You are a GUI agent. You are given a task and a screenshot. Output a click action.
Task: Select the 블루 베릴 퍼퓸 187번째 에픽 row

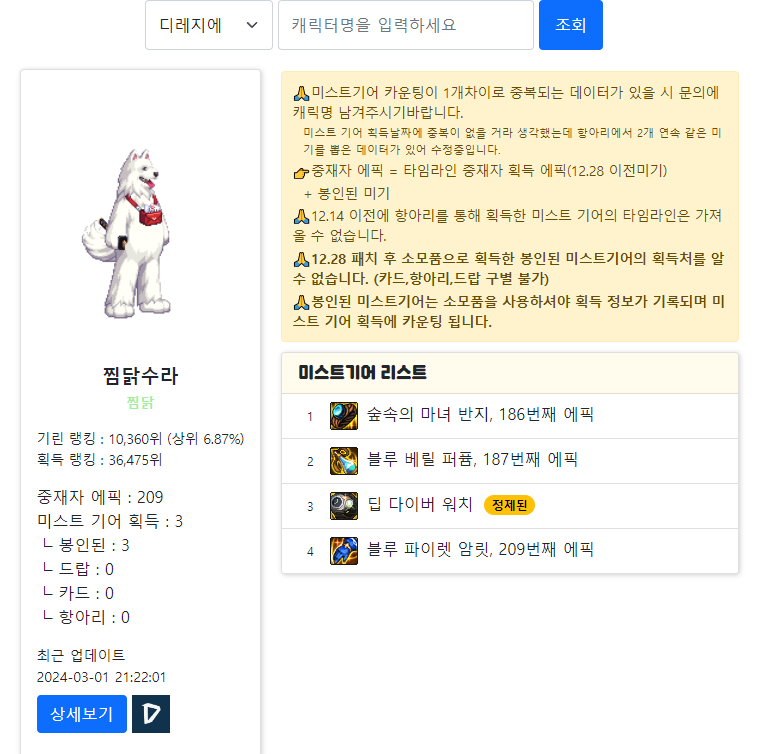click(510, 461)
